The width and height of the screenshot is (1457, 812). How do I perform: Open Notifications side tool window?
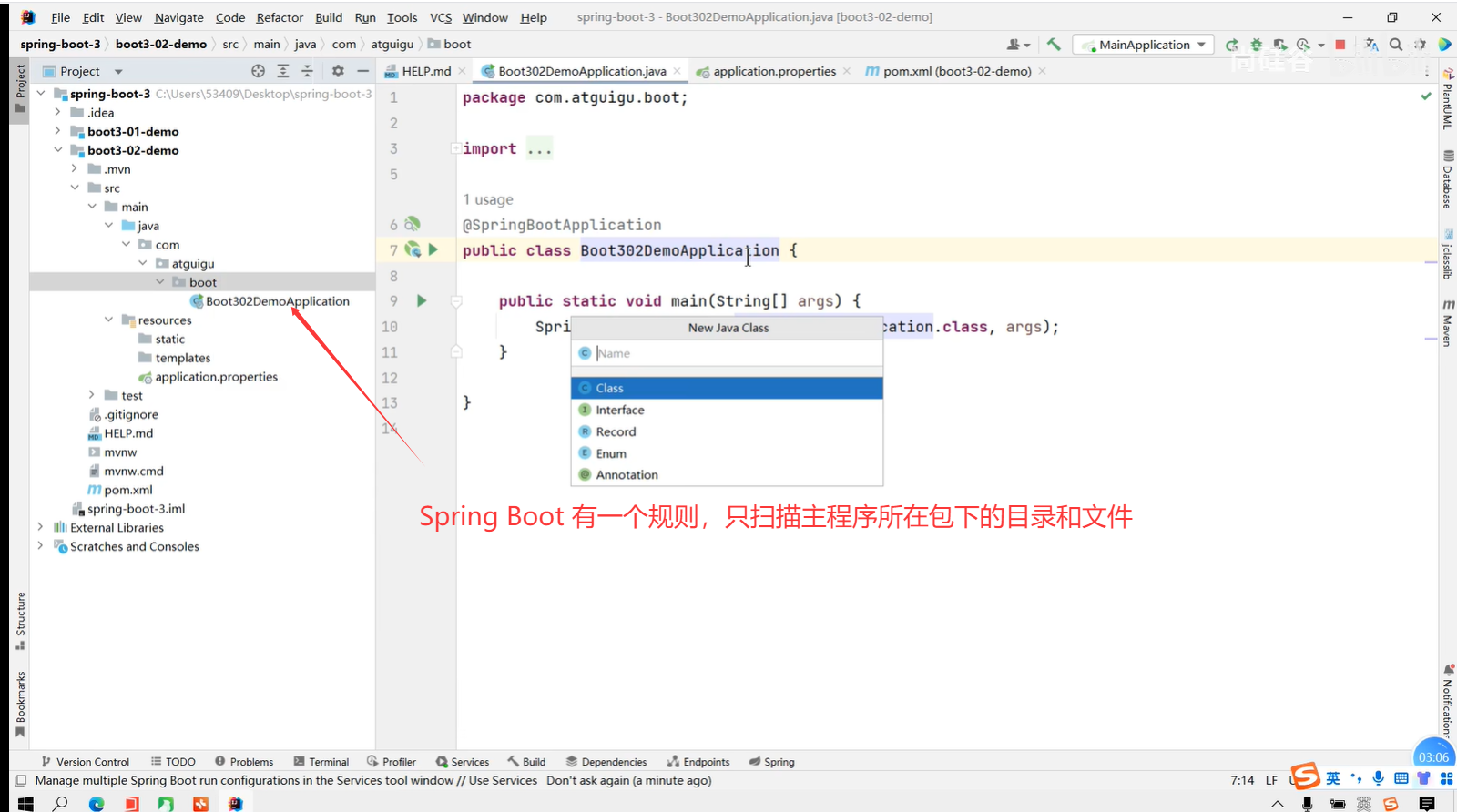point(1447,702)
